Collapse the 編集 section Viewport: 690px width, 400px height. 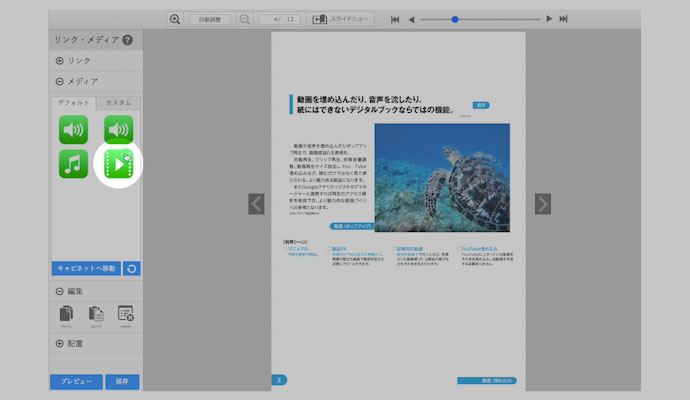(x=60, y=291)
